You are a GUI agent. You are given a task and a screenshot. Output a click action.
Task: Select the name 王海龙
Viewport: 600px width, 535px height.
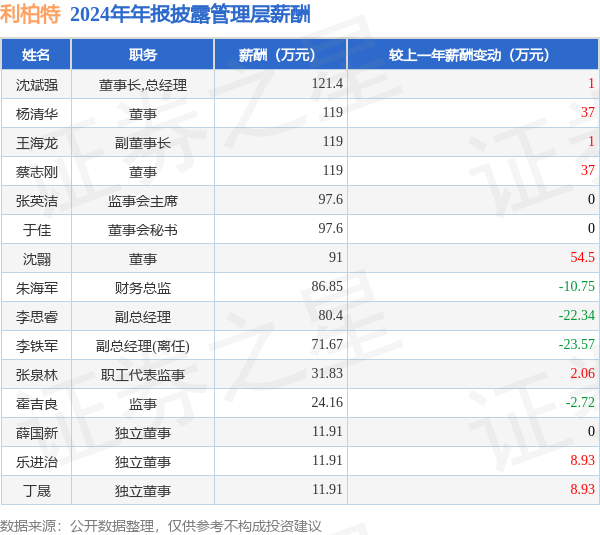[x=37, y=143]
